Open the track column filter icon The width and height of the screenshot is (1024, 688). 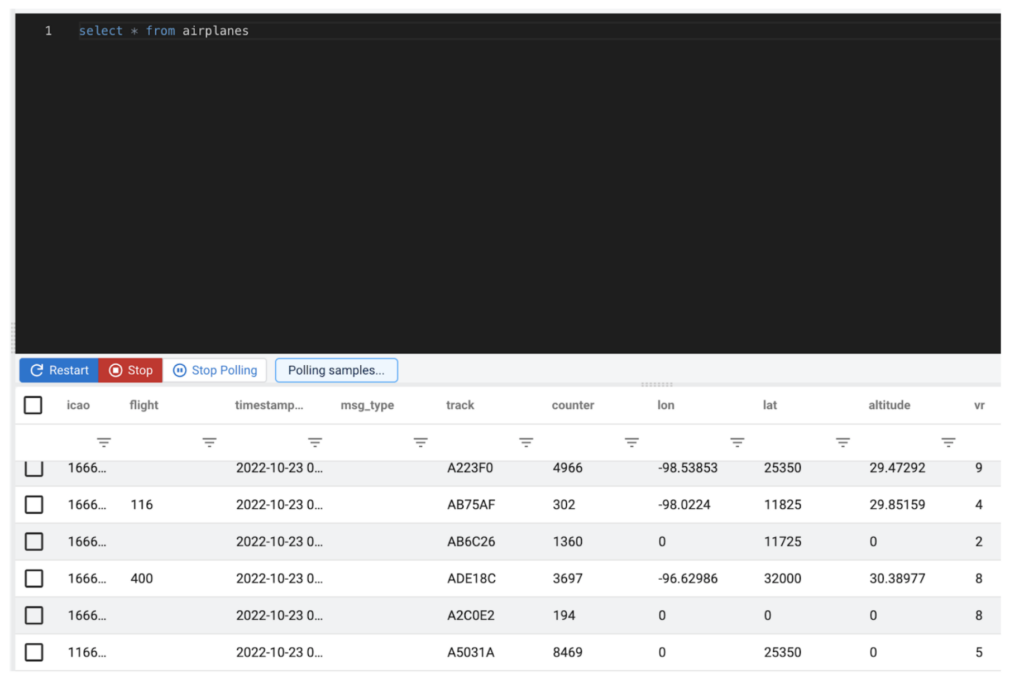click(x=526, y=441)
